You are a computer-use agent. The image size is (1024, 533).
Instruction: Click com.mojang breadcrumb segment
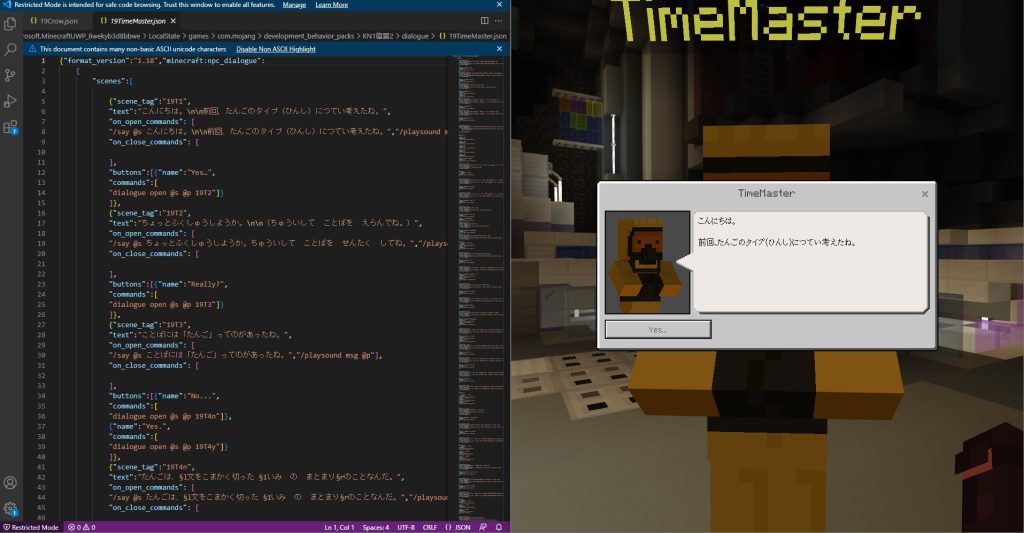(237, 36)
